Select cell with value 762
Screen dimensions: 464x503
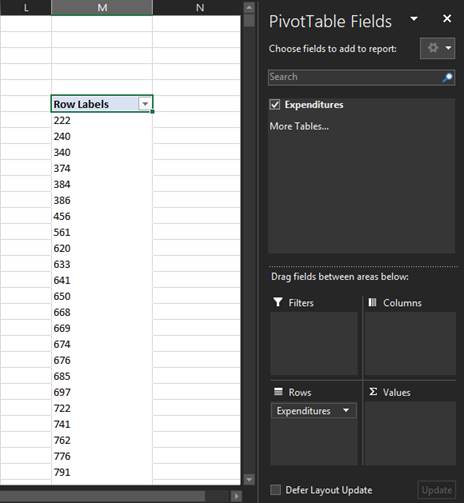(x=102, y=440)
